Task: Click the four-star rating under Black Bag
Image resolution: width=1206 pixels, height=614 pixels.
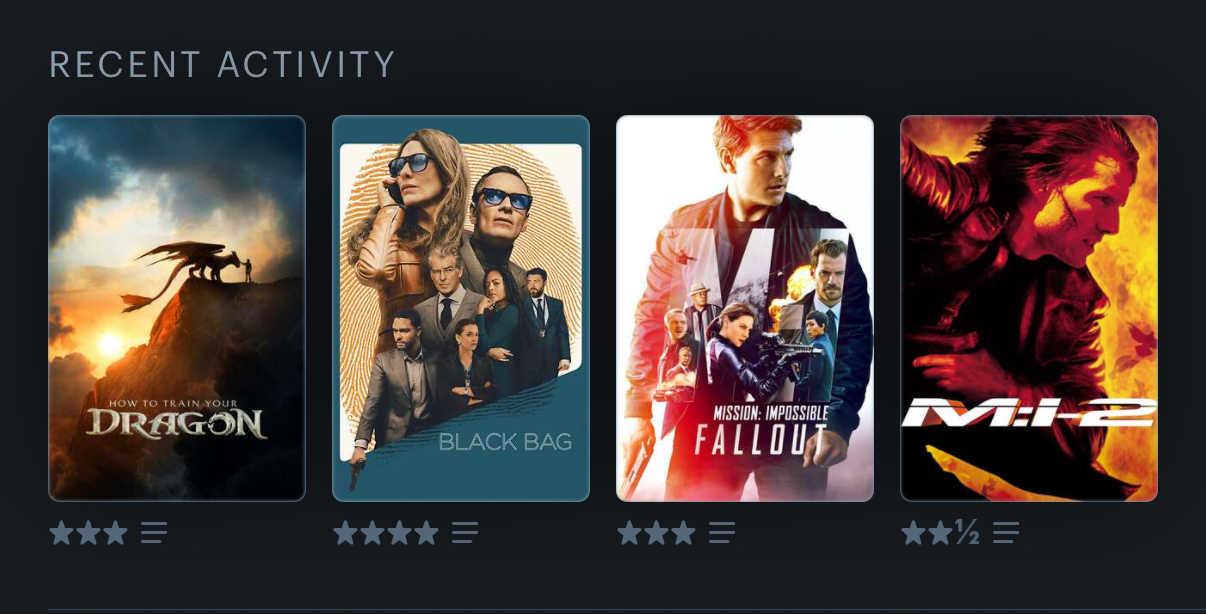Action: pos(386,532)
